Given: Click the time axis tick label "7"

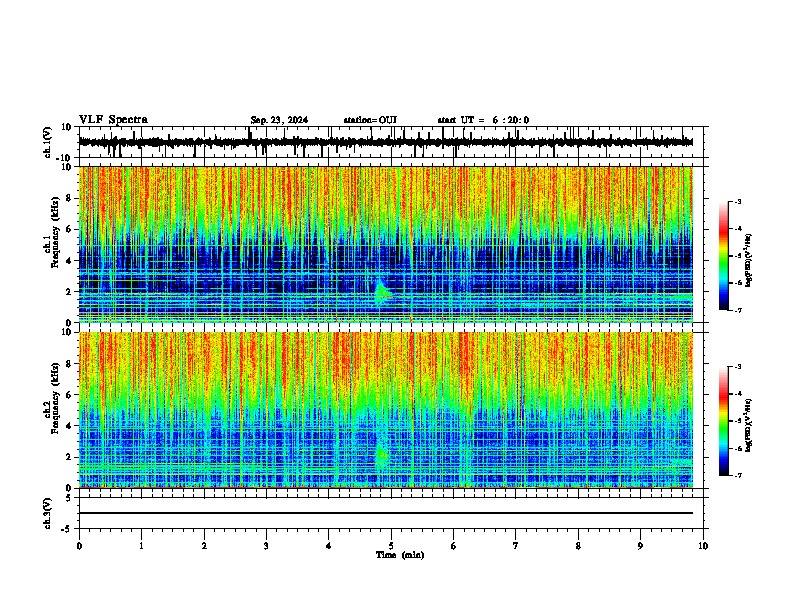Looking at the screenshot, I should (516, 546).
